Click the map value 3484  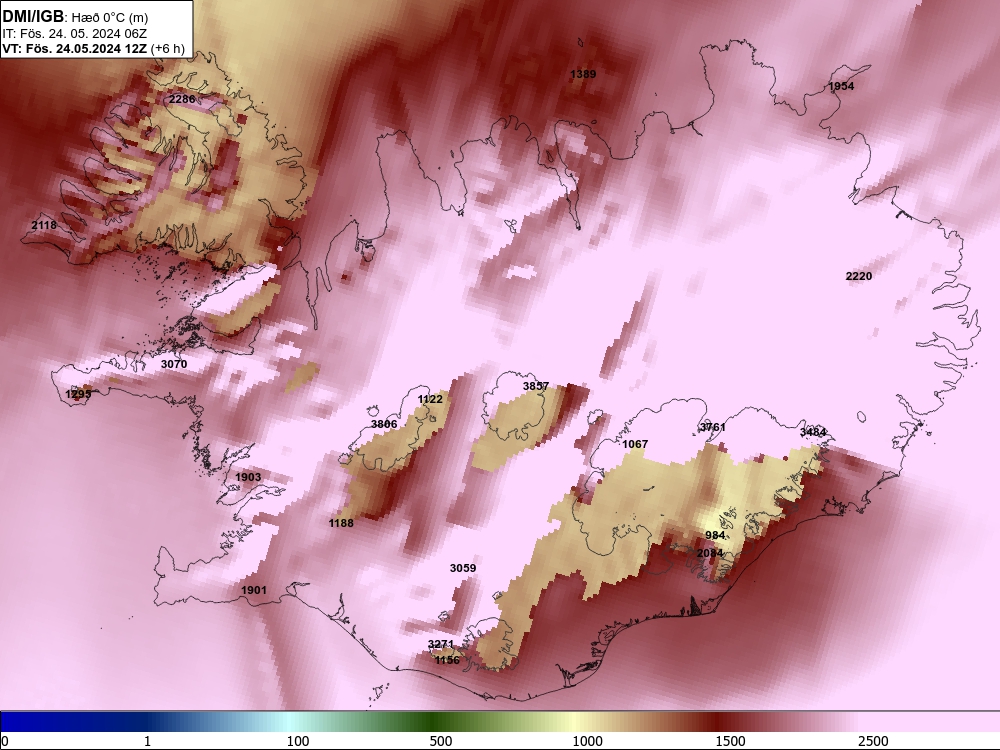(813, 432)
